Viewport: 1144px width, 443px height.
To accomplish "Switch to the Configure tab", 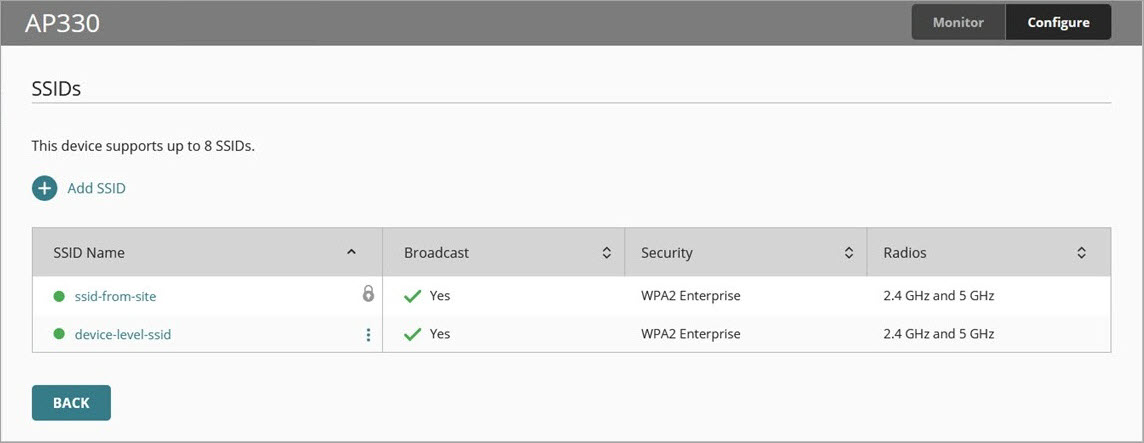I will coord(1058,22).
